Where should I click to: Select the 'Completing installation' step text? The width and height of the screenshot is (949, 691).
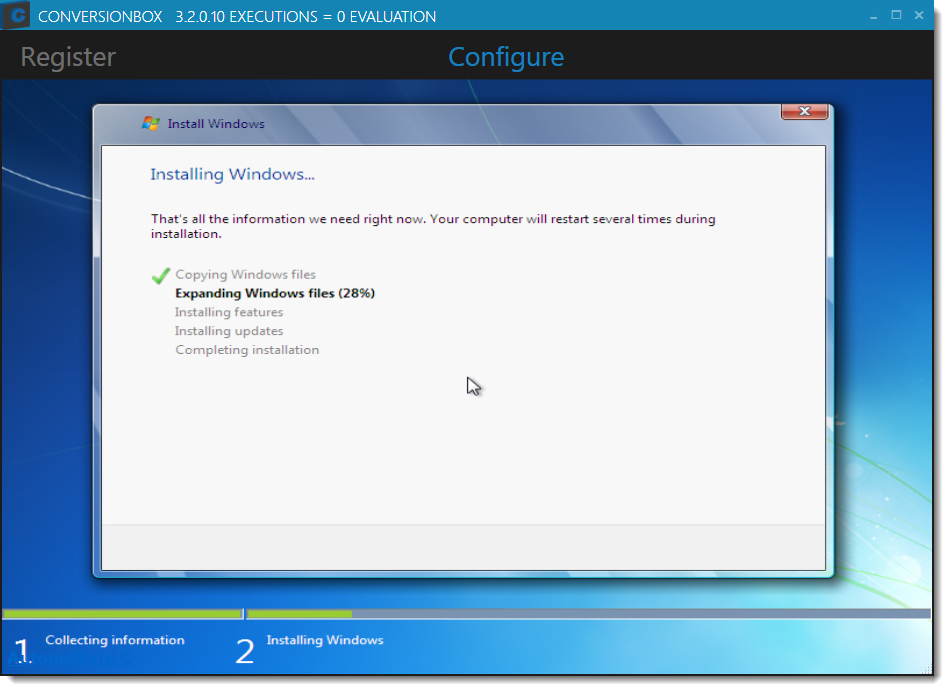click(247, 349)
